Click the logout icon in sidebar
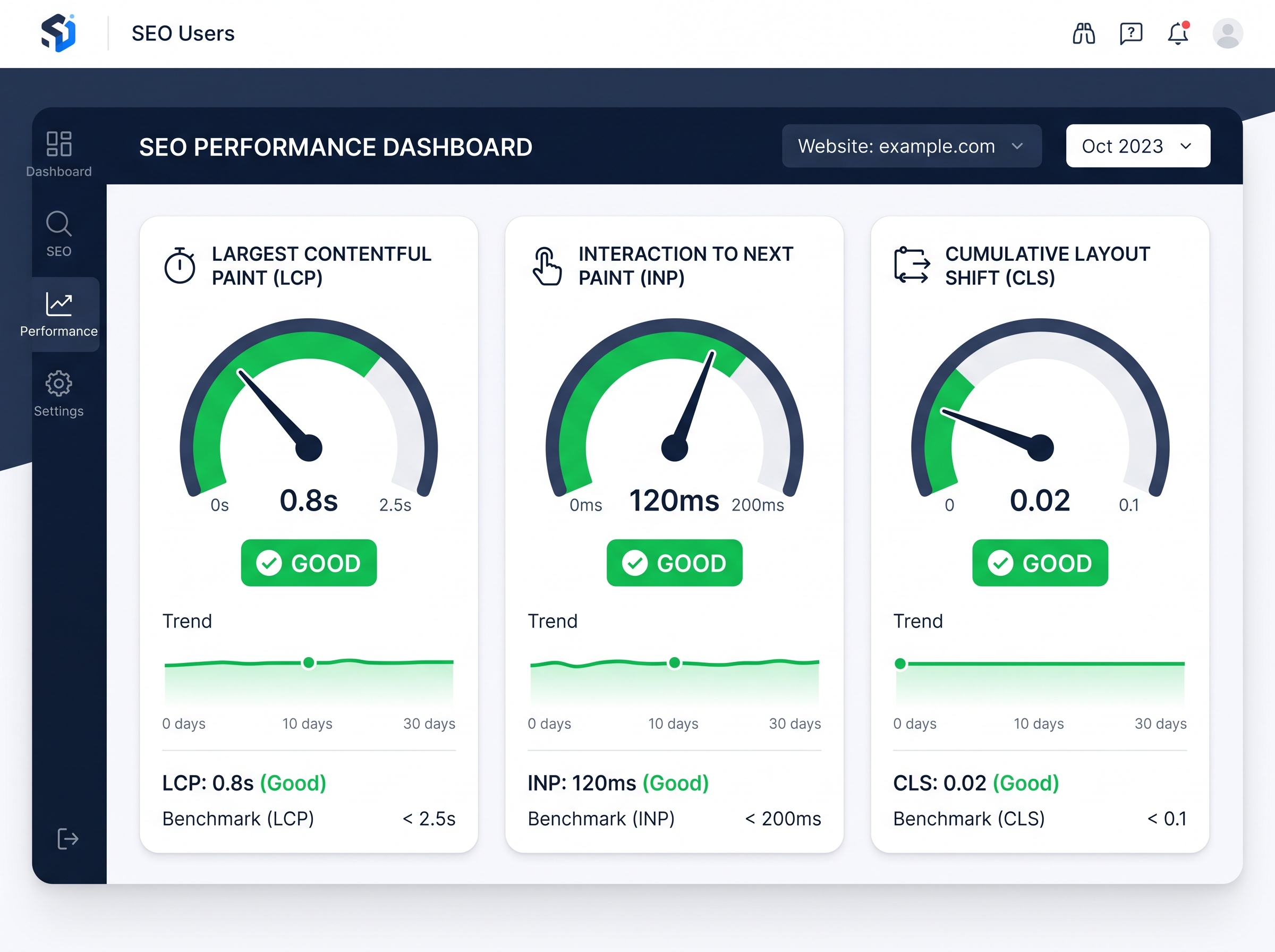Image resolution: width=1275 pixels, height=952 pixels. pyautogui.click(x=68, y=838)
